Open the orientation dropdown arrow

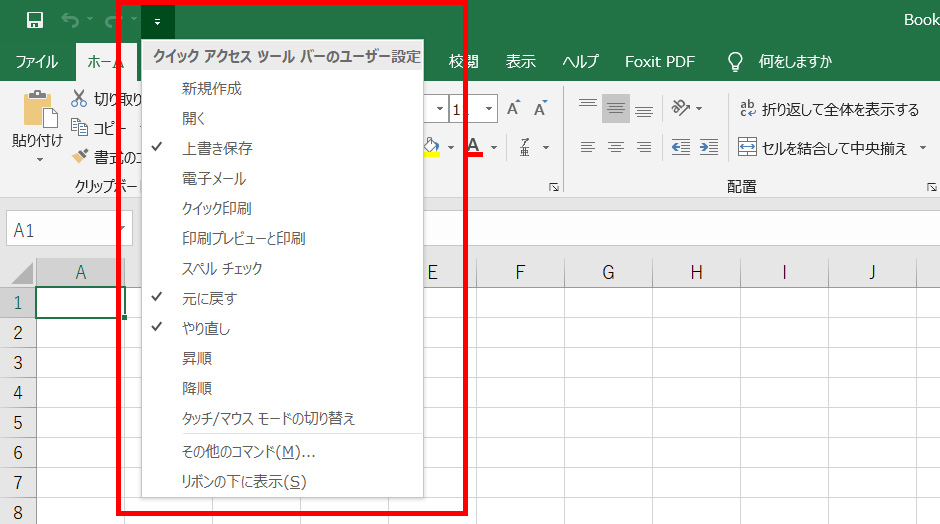click(699, 109)
